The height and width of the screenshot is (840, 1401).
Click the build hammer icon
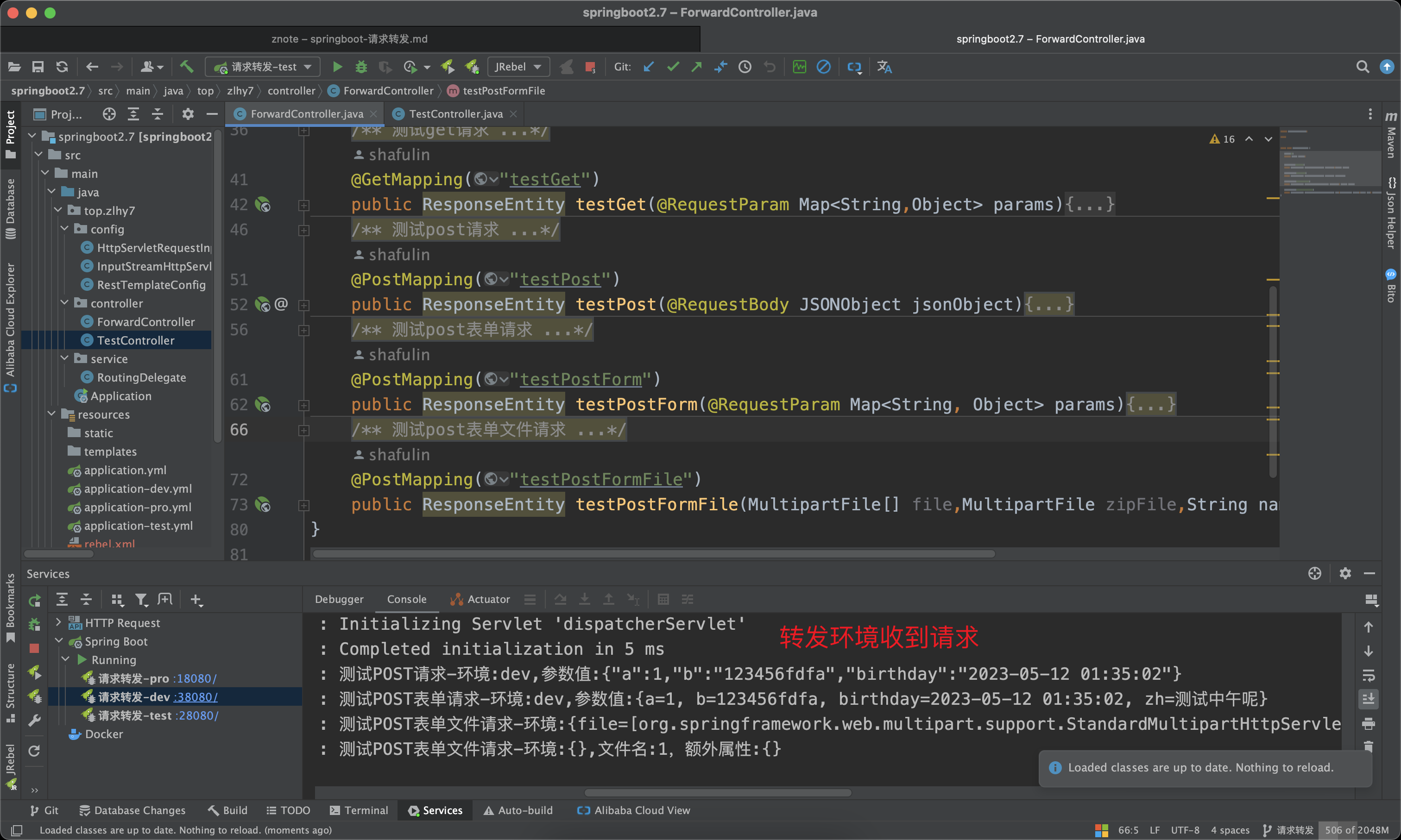coord(187,67)
